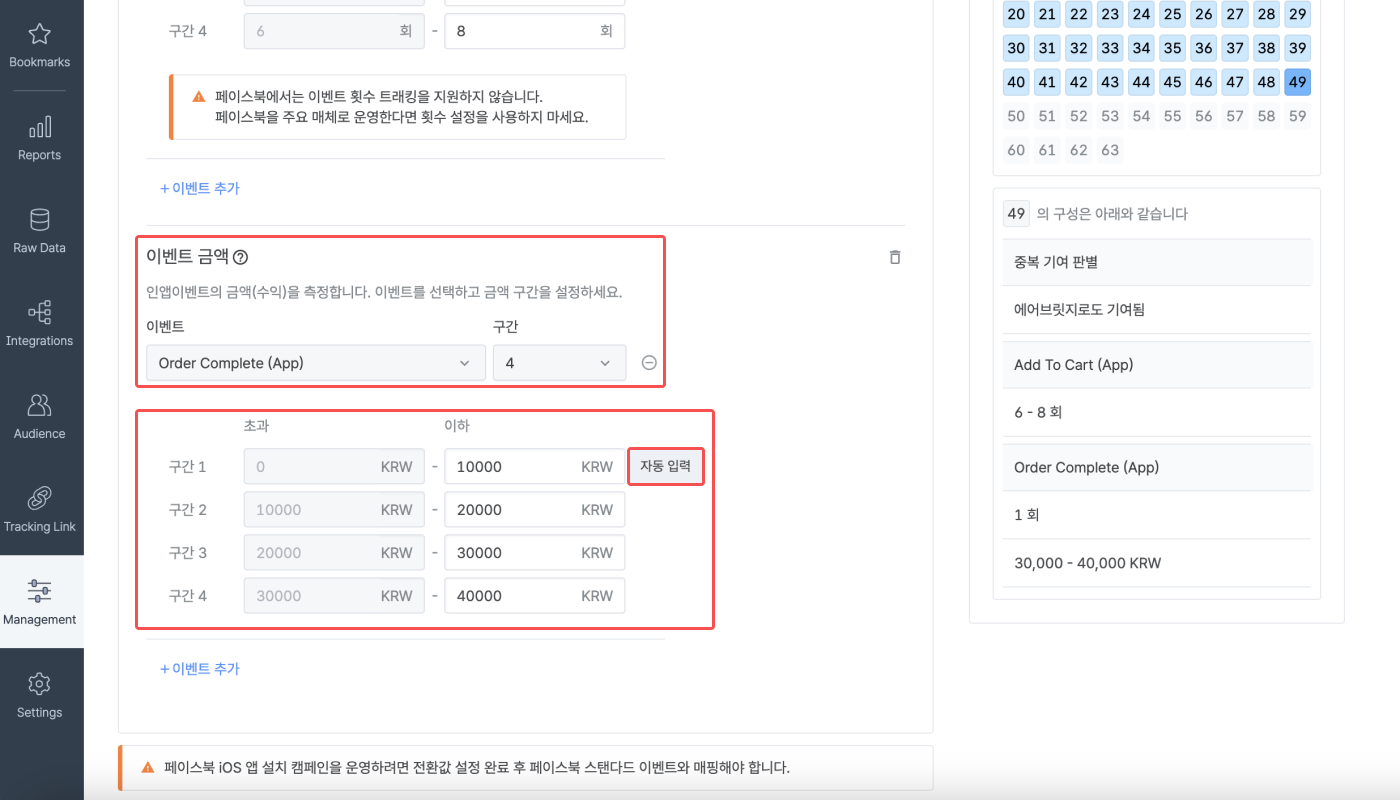Select conversion value 30

tap(1016, 48)
